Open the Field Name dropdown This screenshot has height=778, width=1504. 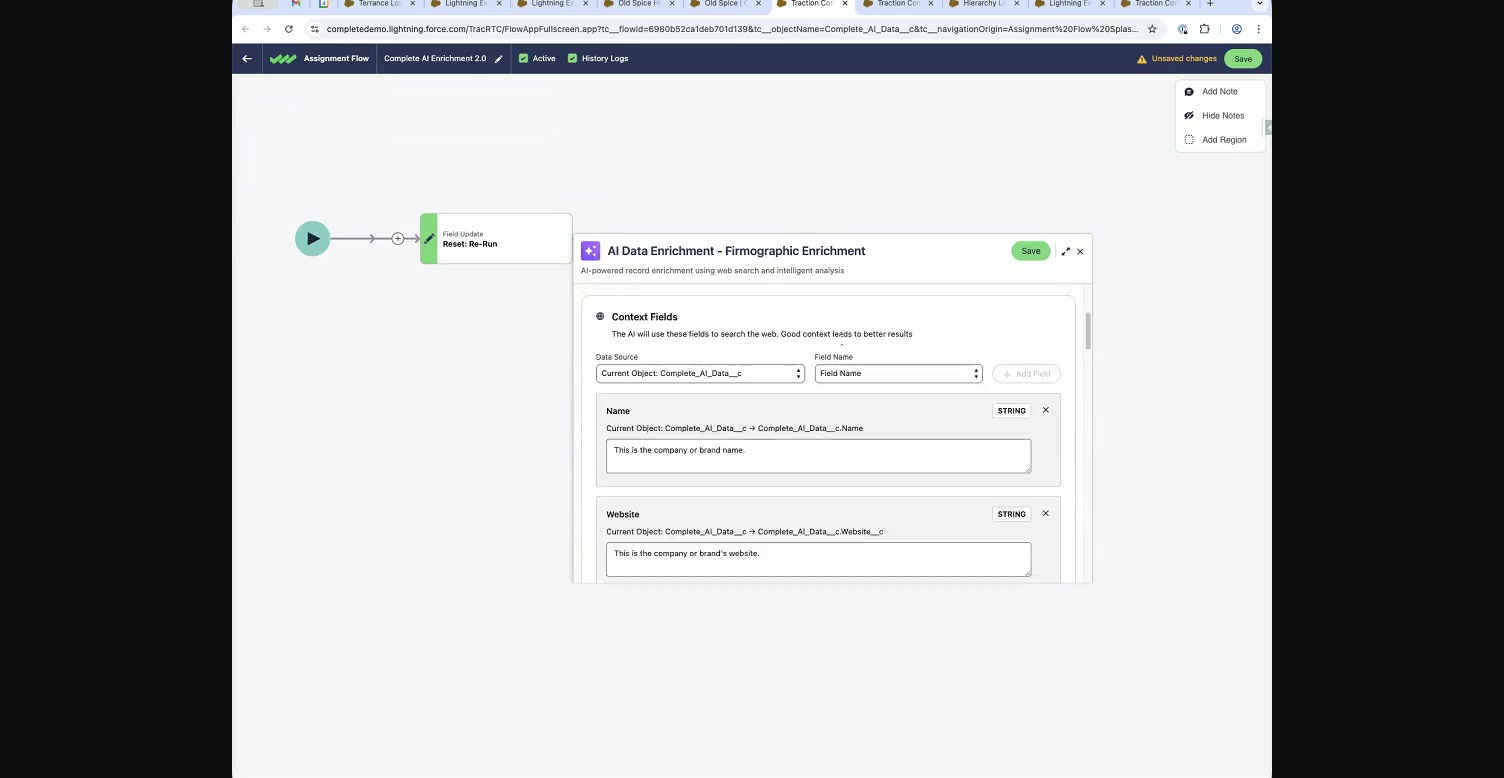point(899,373)
